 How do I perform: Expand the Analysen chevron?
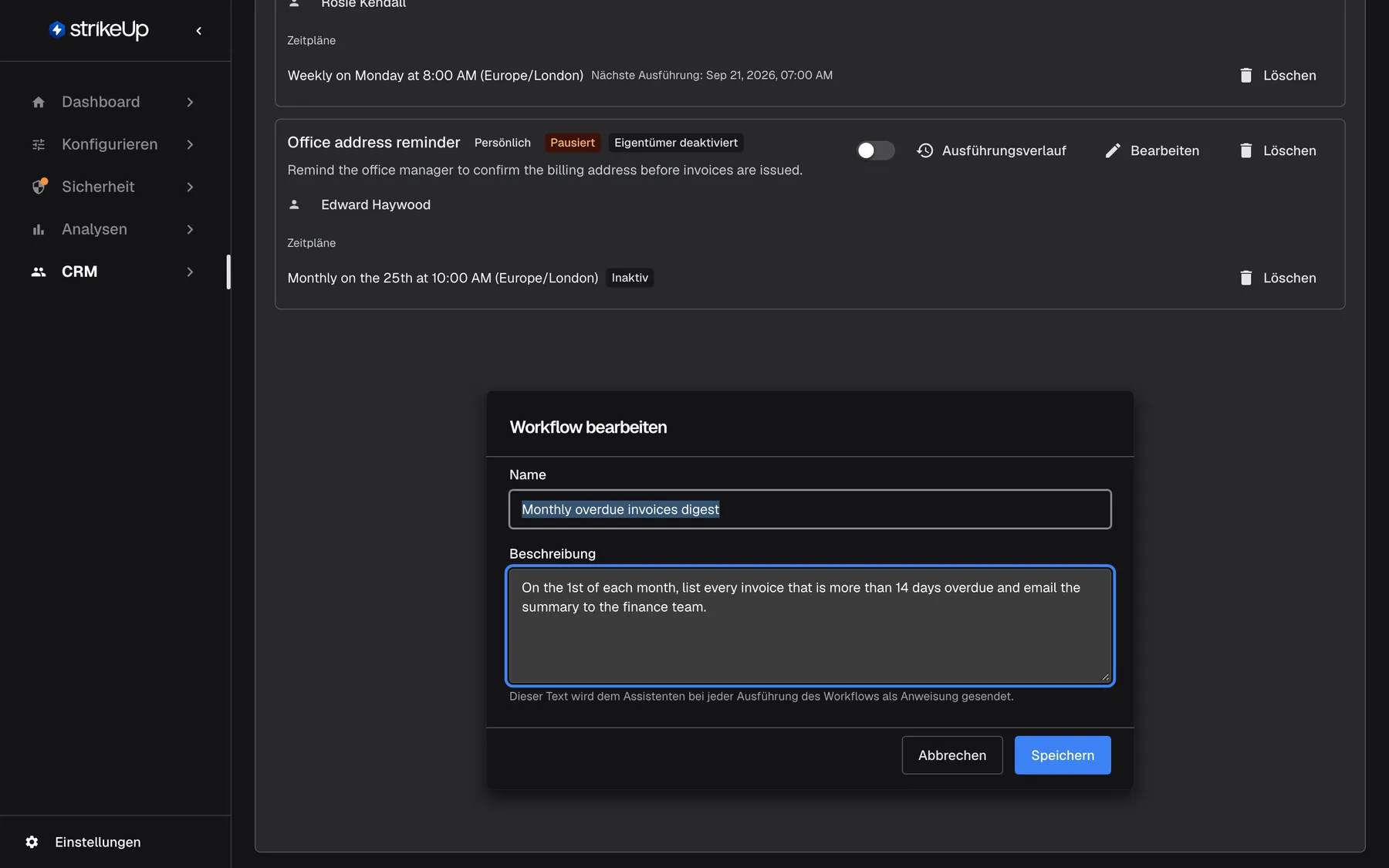(190, 229)
